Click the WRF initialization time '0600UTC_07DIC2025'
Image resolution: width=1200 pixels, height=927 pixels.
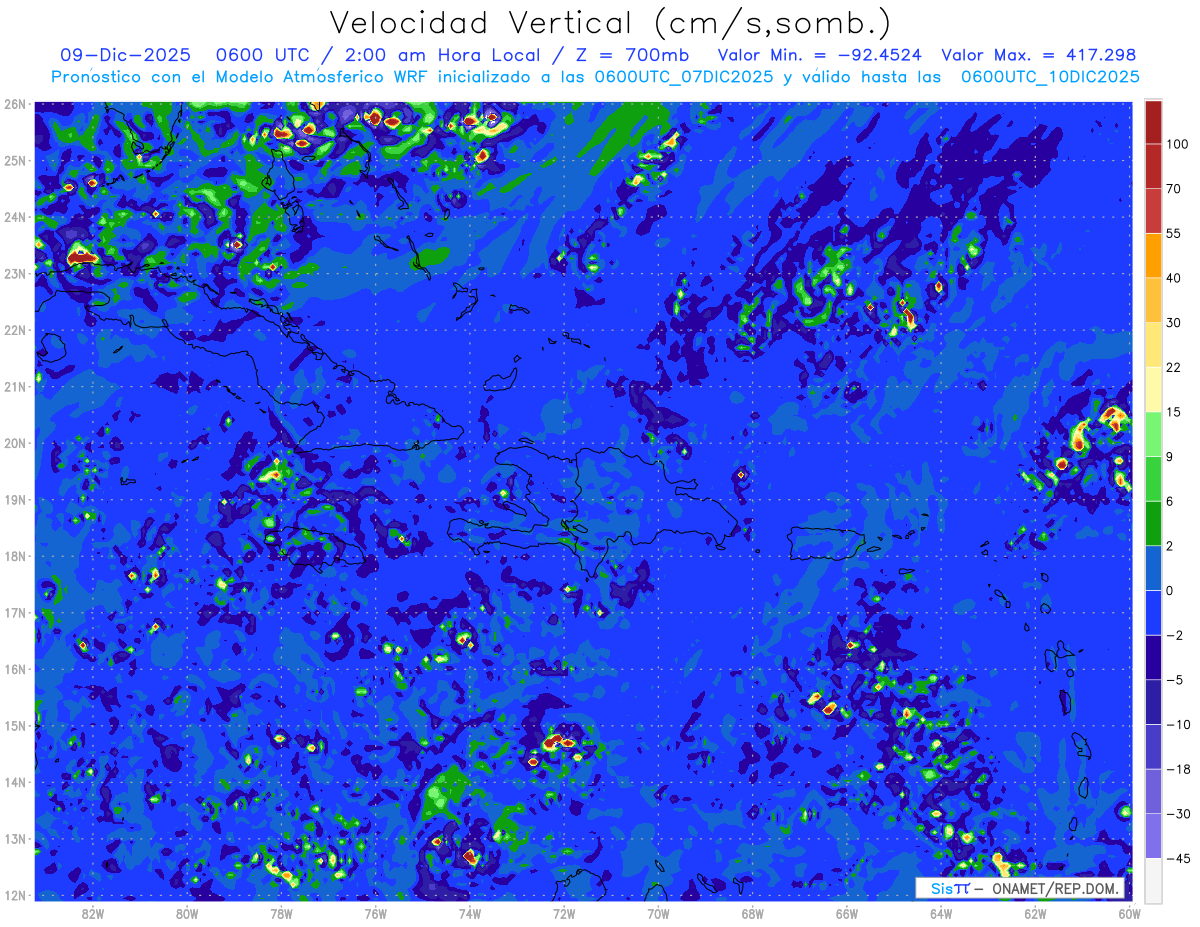point(683,76)
